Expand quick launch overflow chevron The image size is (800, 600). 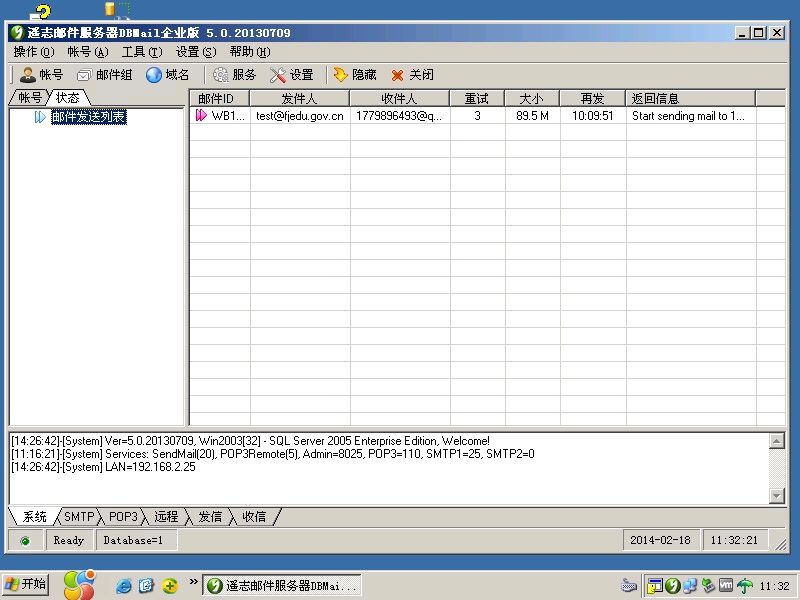coord(193,581)
